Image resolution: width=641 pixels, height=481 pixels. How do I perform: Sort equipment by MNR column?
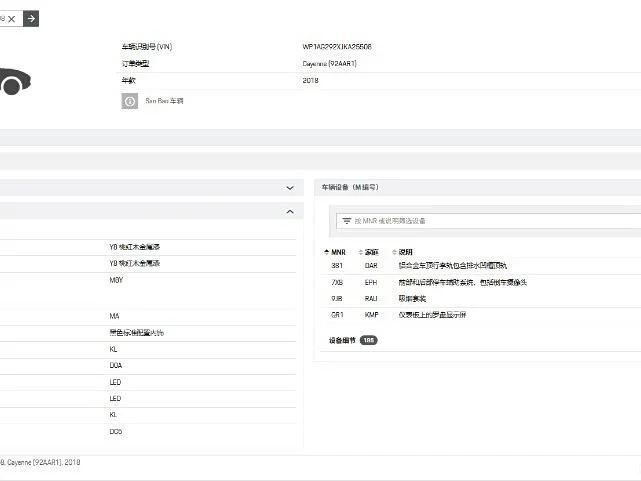point(335,252)
